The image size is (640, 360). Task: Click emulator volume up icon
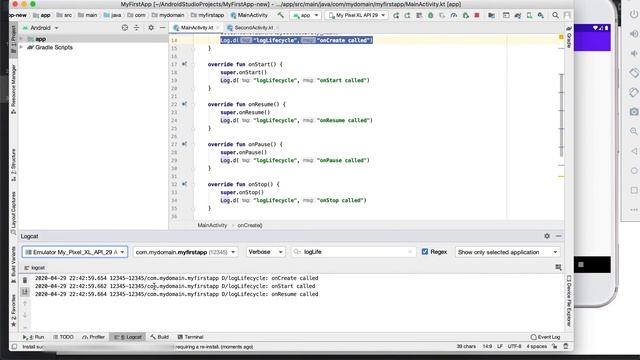pyautogui.click(x=634, y=34)
